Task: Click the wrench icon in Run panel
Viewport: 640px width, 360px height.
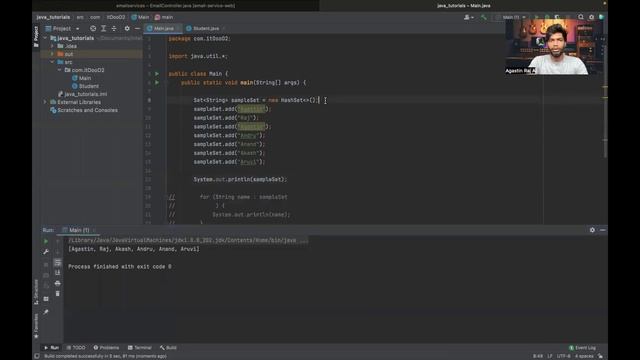Action: click(46, 252)
